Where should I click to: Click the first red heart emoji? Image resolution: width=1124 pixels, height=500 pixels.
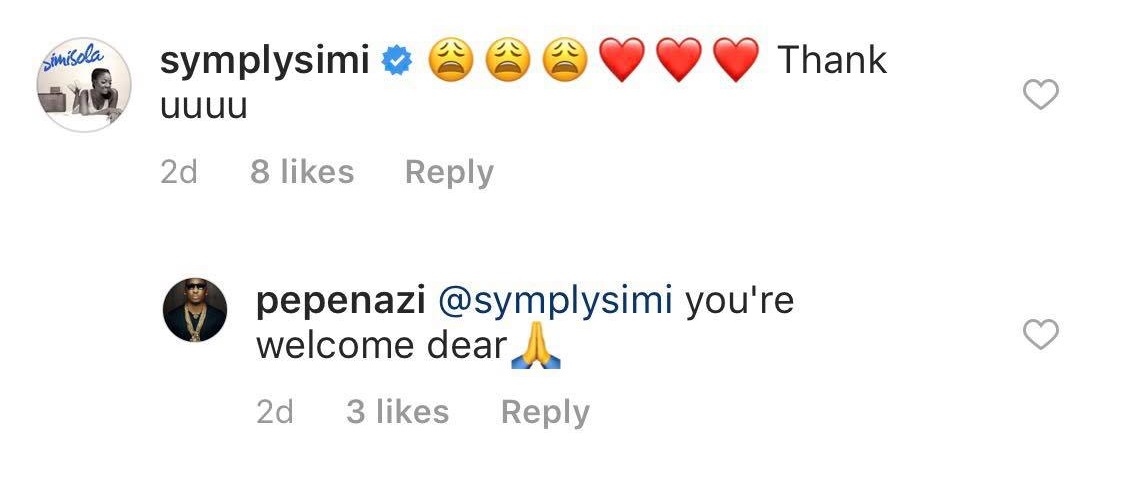[621, 62]
